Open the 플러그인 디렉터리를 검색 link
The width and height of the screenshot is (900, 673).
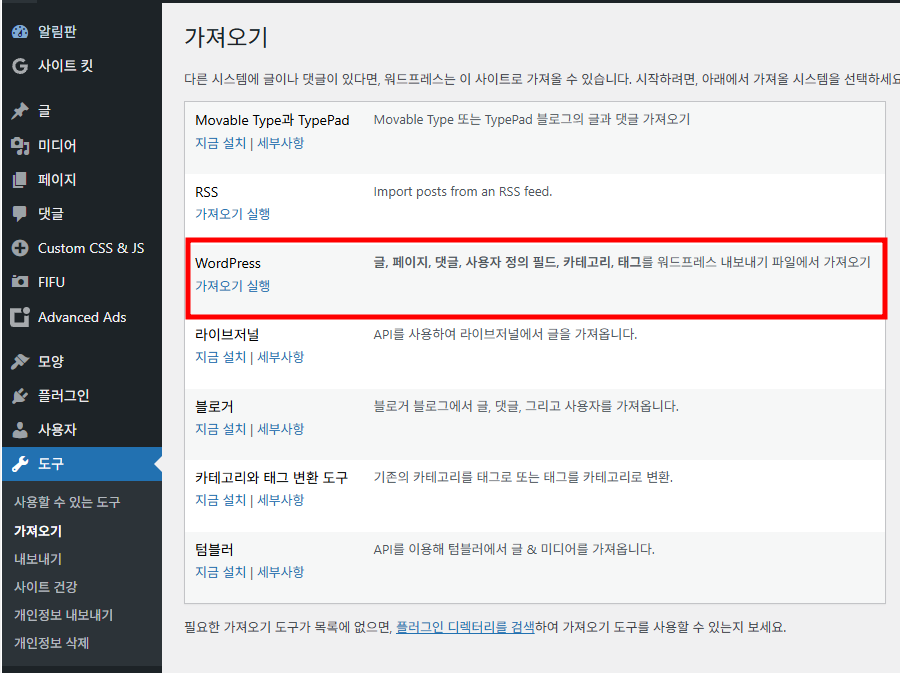click(x=465, y=627)
